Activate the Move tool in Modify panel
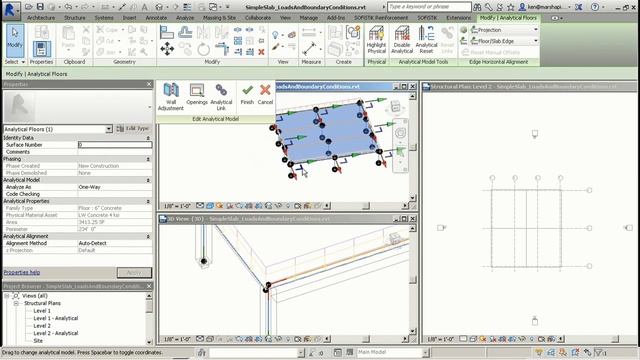 (x=167, y=49)
